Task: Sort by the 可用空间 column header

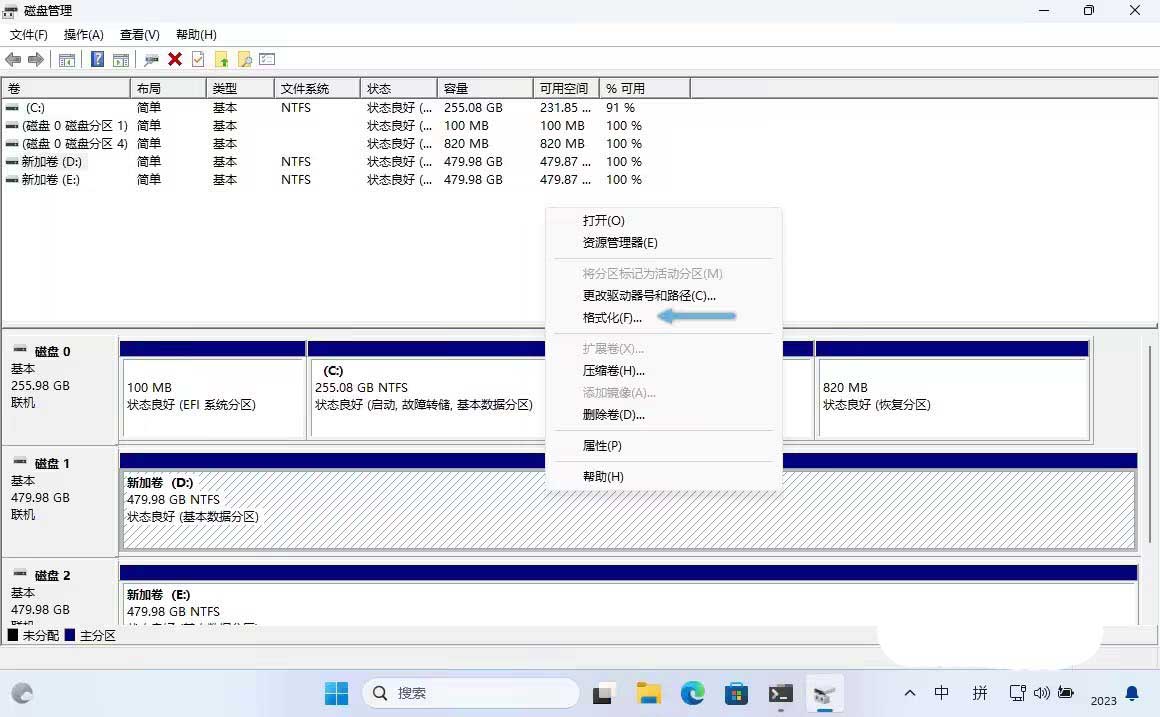Action: click(566, 89)
